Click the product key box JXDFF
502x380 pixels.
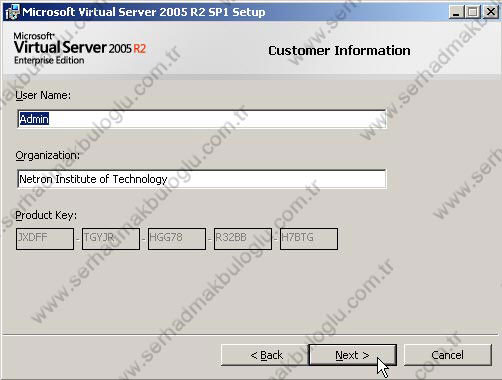point(45,239)
